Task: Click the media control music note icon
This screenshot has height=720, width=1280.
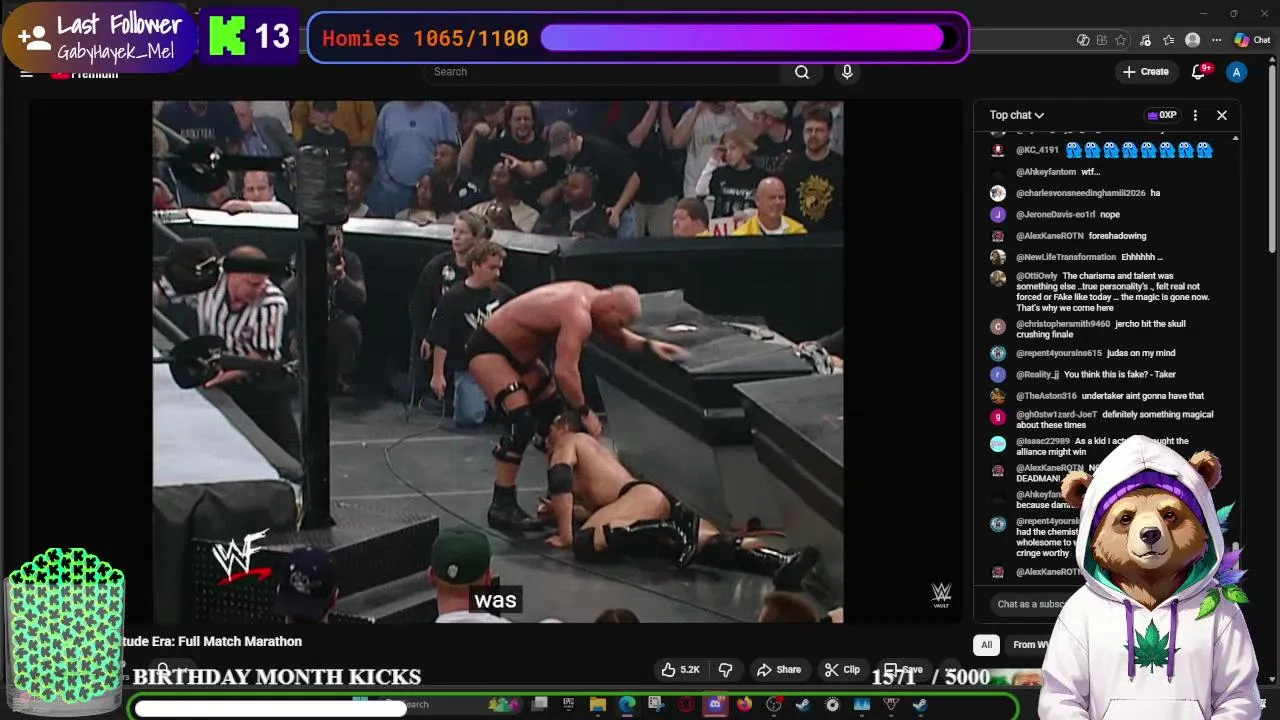Action: click(x=1145, y=40)
